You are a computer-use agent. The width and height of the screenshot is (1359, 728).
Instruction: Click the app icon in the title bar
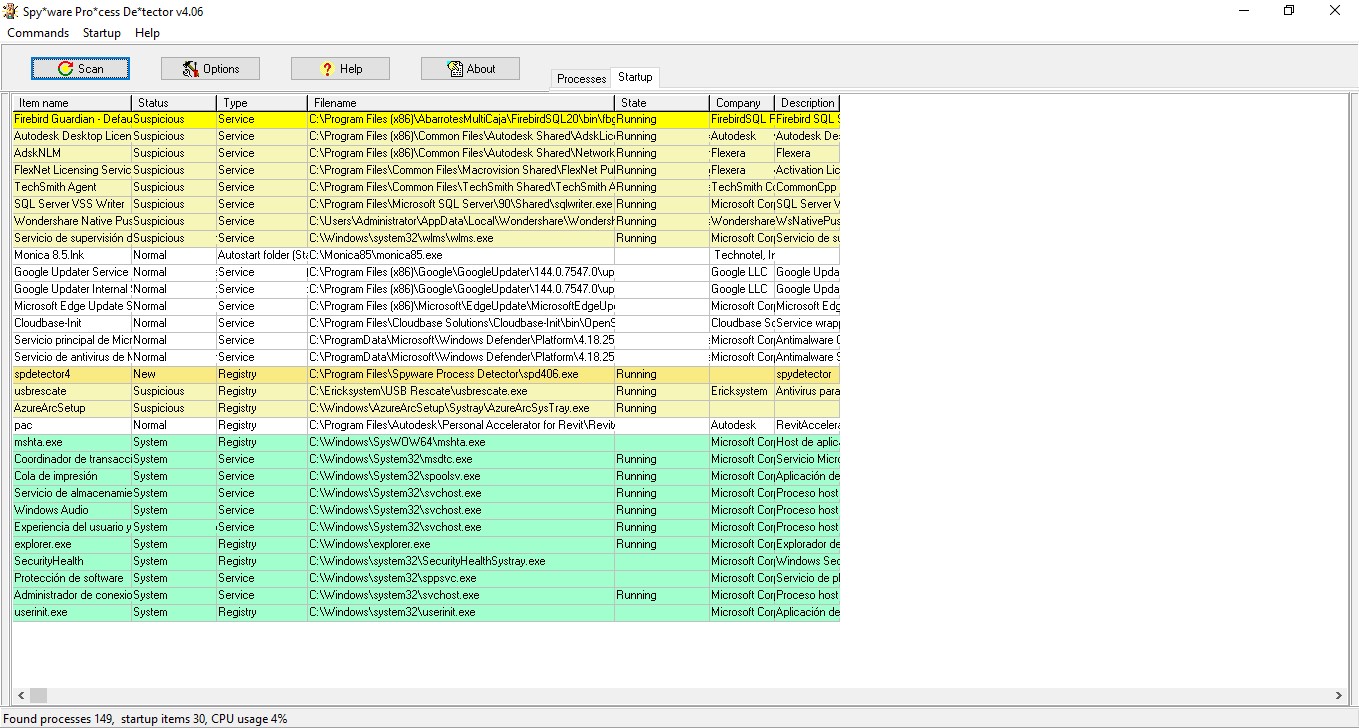point(12,10)
